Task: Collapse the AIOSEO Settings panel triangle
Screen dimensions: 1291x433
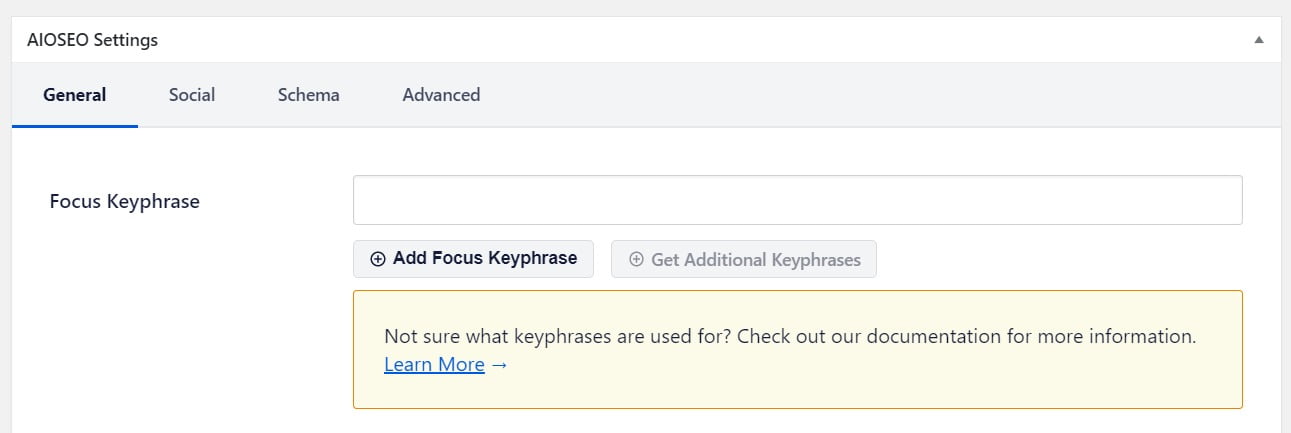Action: [x=1259, y=41]
